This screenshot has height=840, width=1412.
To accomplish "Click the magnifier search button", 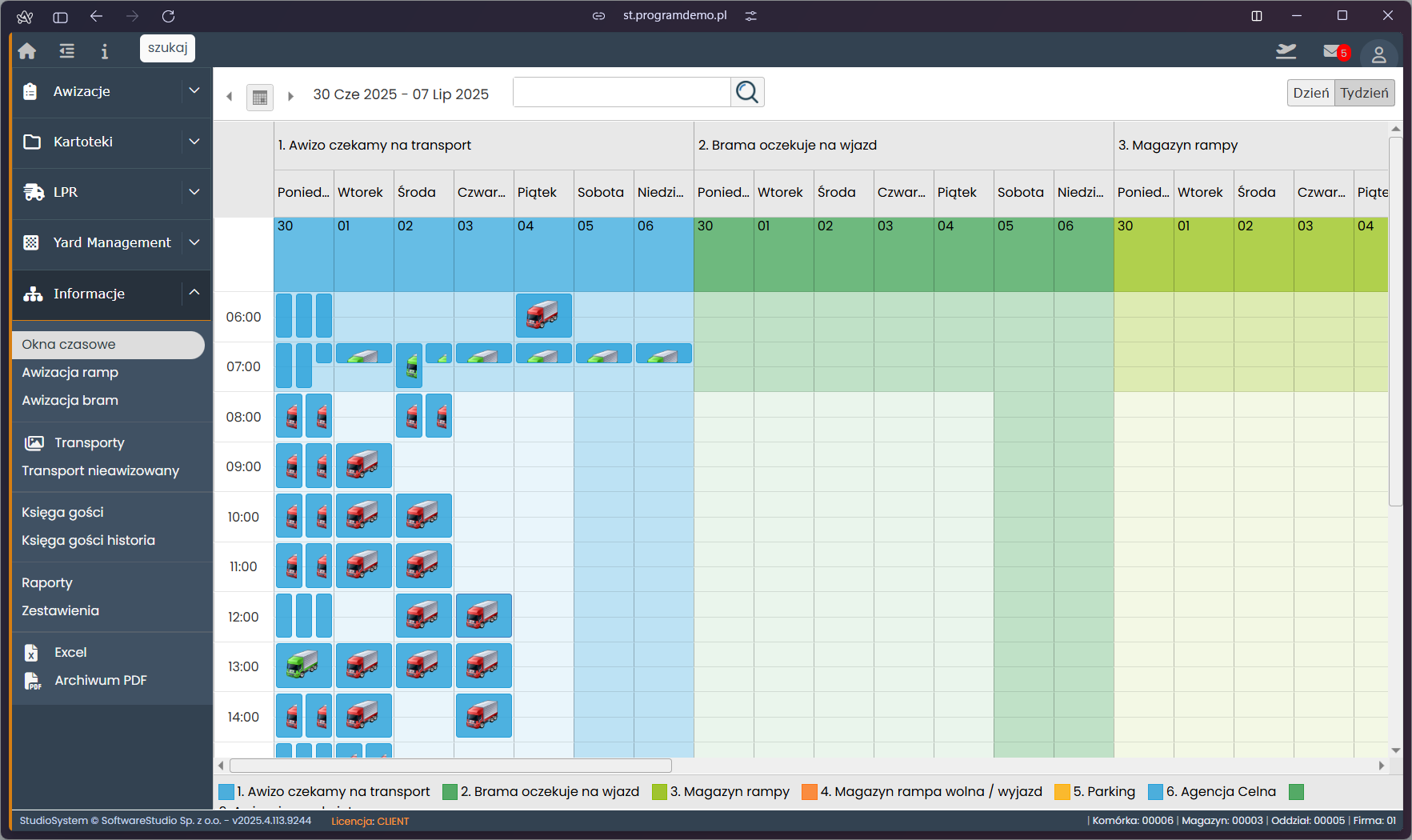I will (747, 92).
